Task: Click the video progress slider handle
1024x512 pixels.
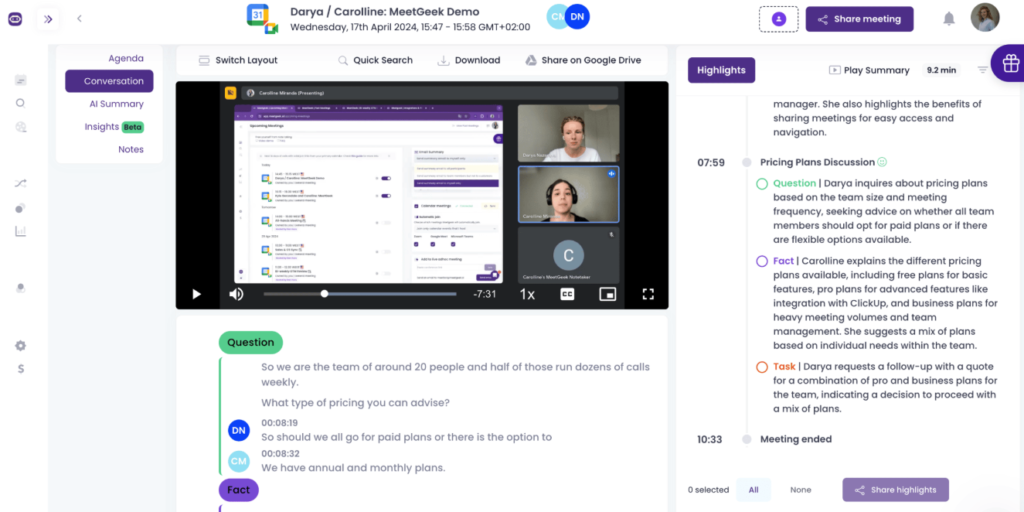Action: (x=324, y=294)
